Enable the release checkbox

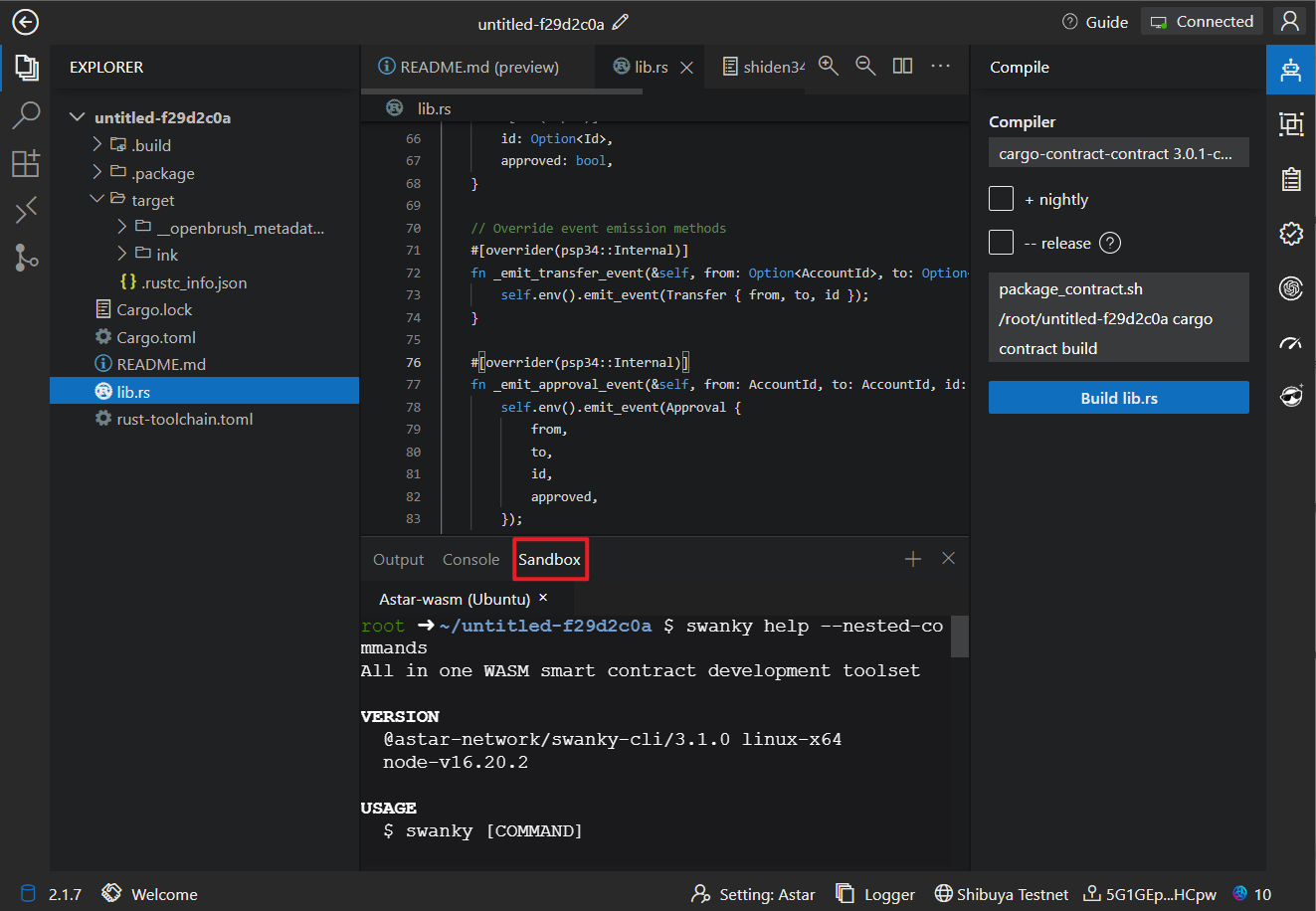pyautogui.click(x=1001, y=243)
